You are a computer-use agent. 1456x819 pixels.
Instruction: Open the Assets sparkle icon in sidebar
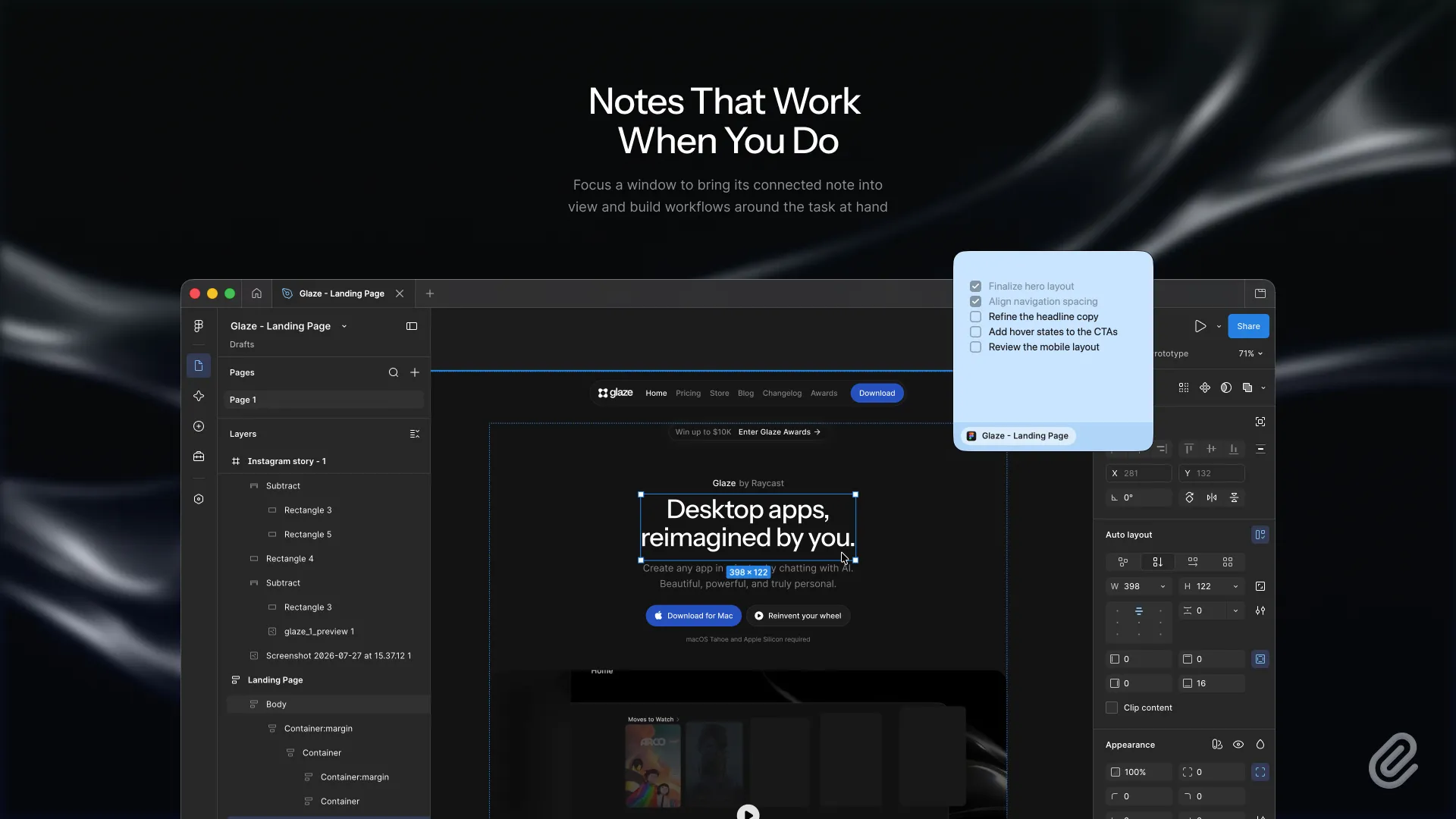[199, 396]
